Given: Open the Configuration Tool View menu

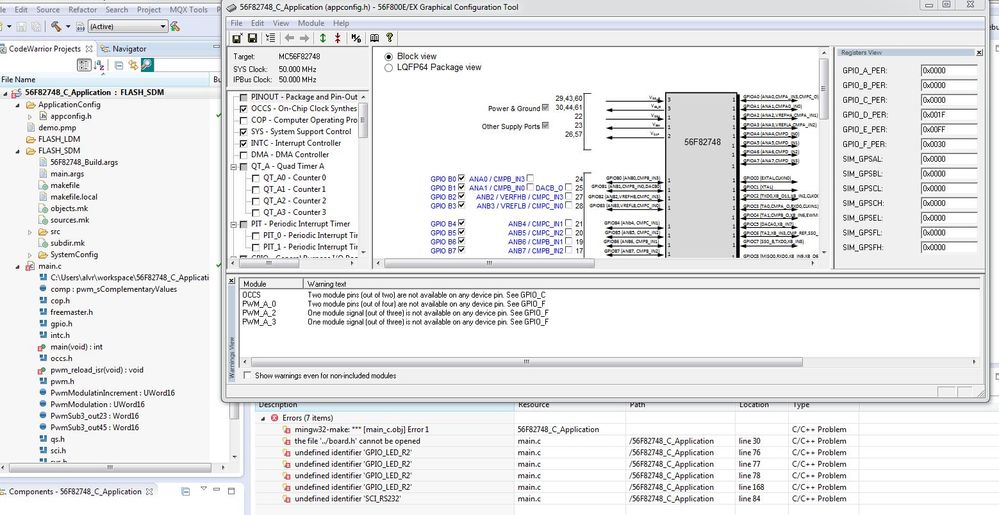Looking at the screenshot, I should click(281, 23).
